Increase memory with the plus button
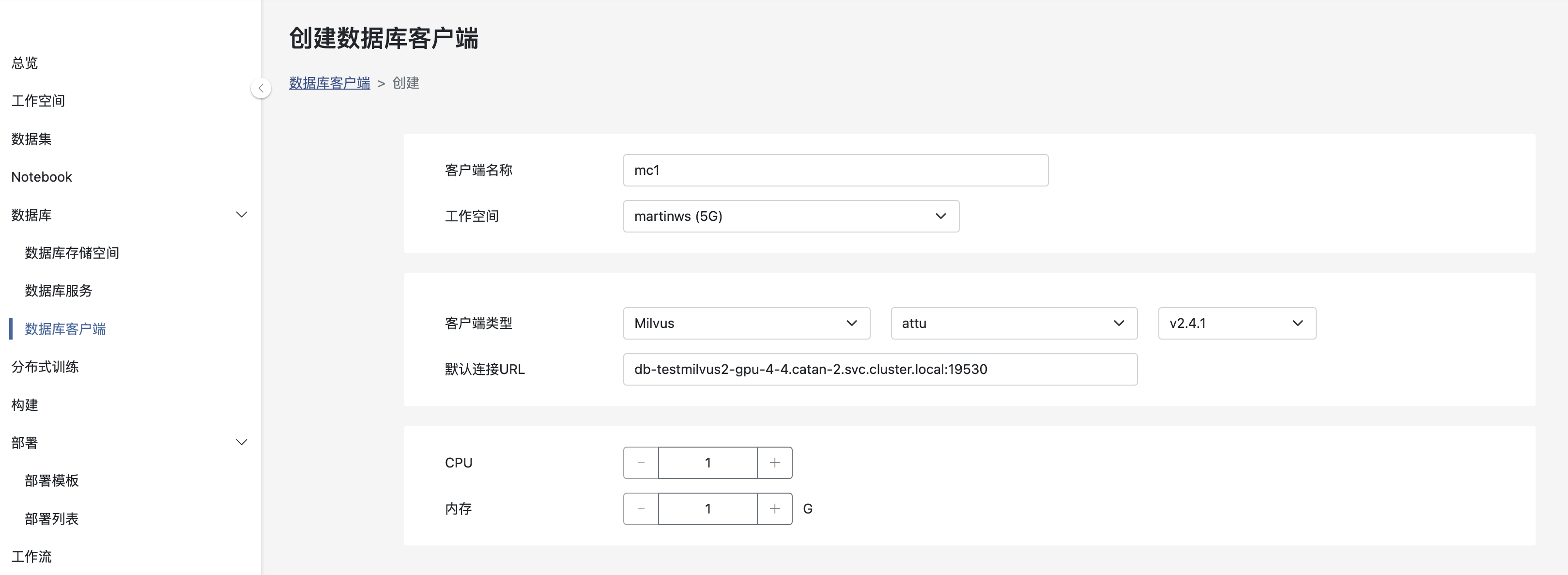Viewport: 1568px width, 575px height. tap(774, 509)
